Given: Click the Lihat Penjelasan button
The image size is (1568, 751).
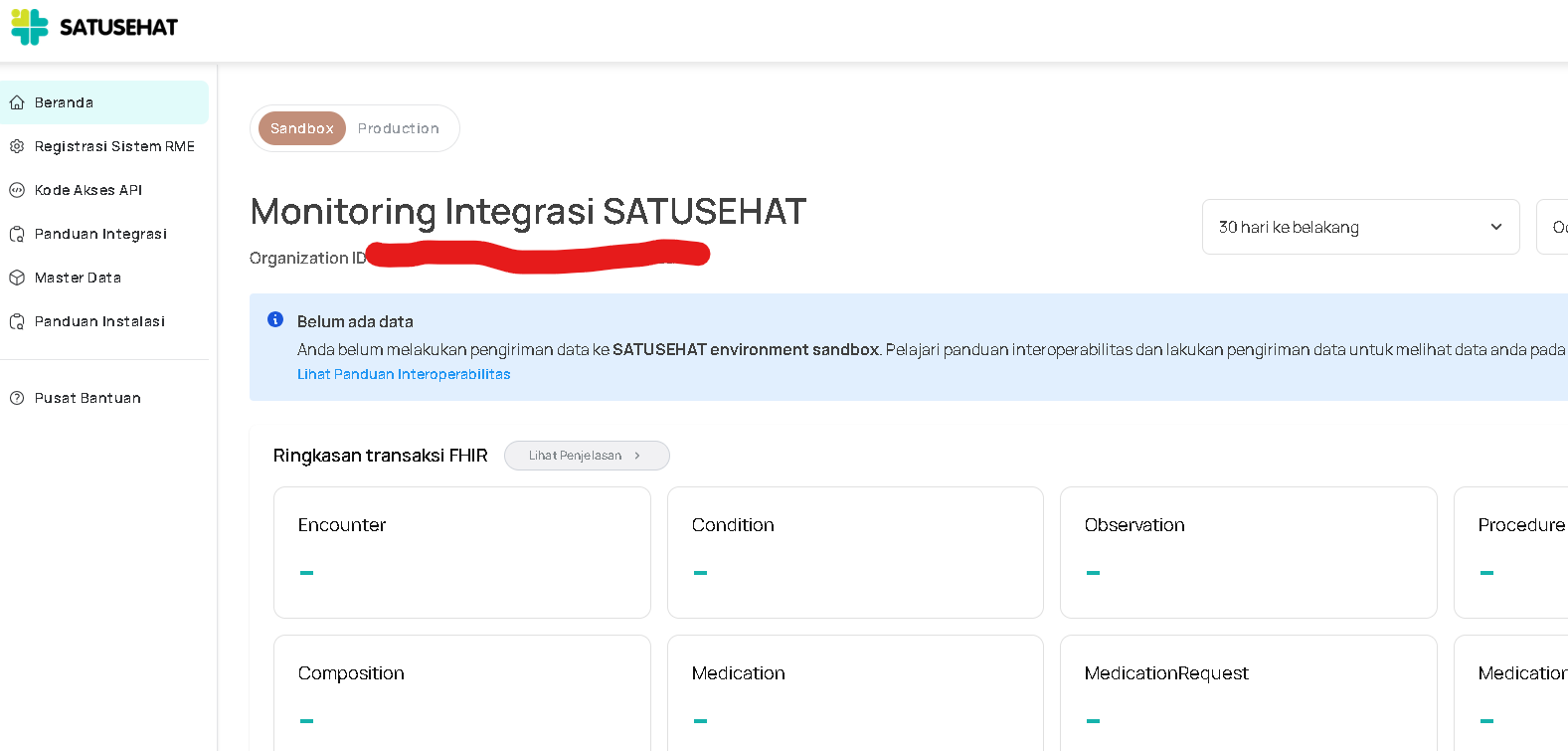Looking at the screenshot, I should coord(587,456).
